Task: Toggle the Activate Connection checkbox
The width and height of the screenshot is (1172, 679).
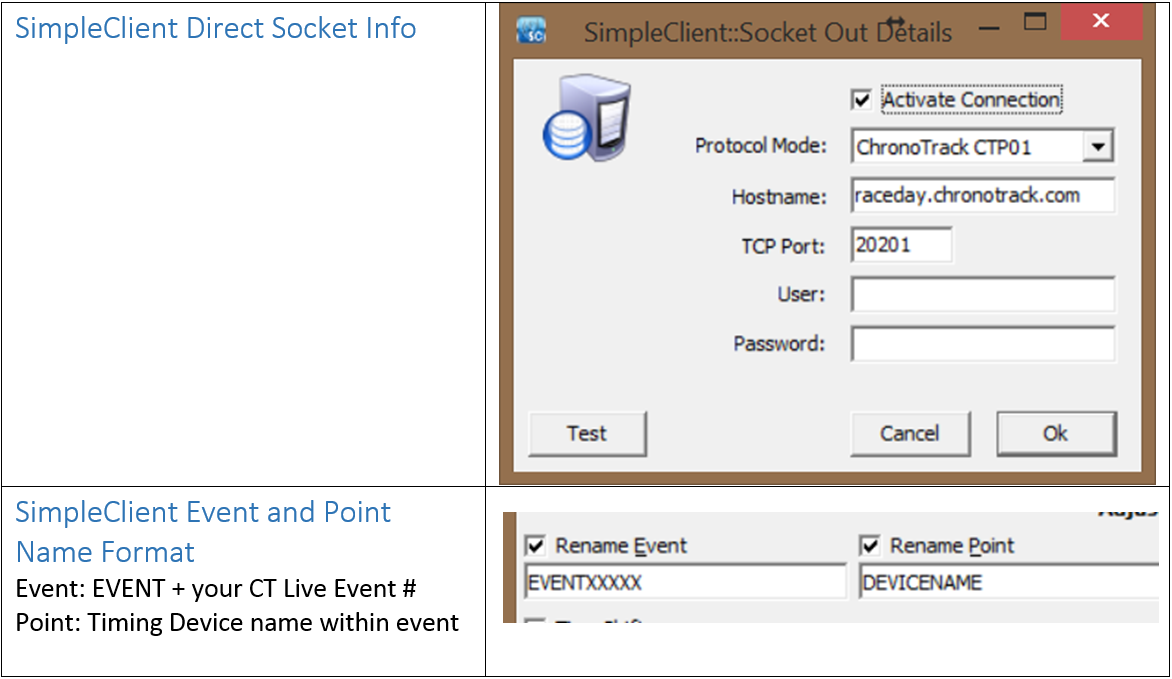Action: click(861, 99)
